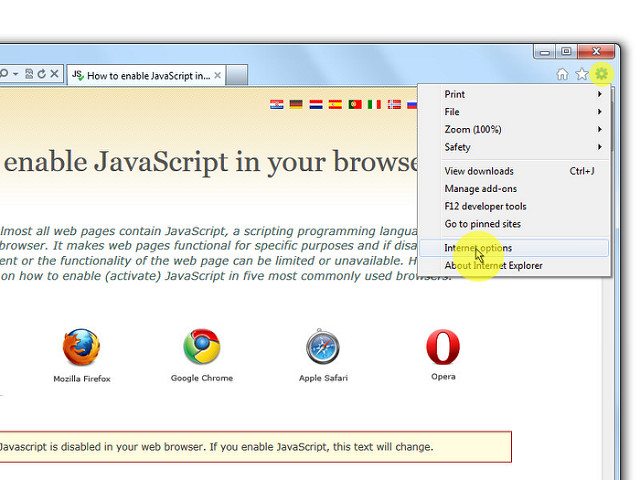
Task: Select the Apple Safari icon
Action: [323, 348]
